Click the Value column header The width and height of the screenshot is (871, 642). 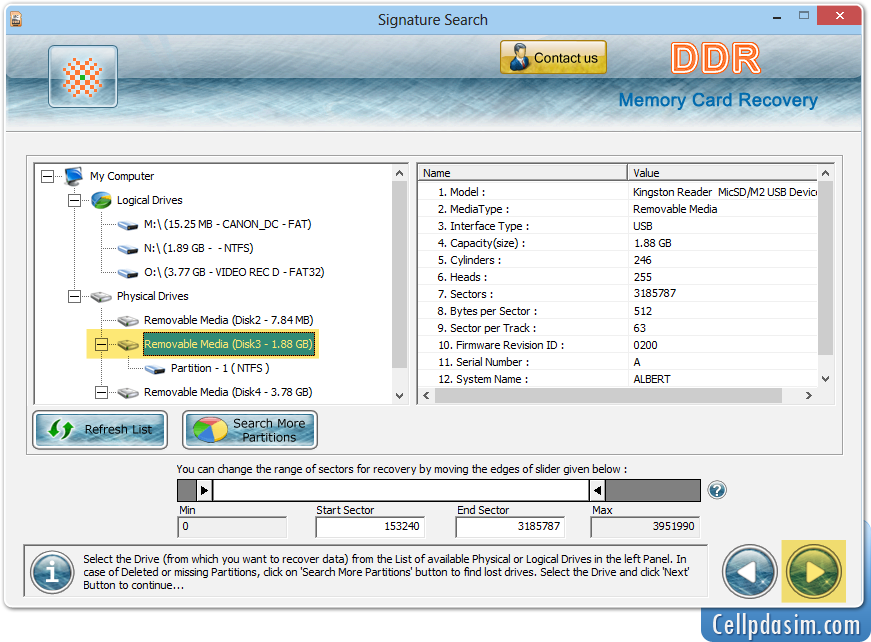click(x=723, y=173)
